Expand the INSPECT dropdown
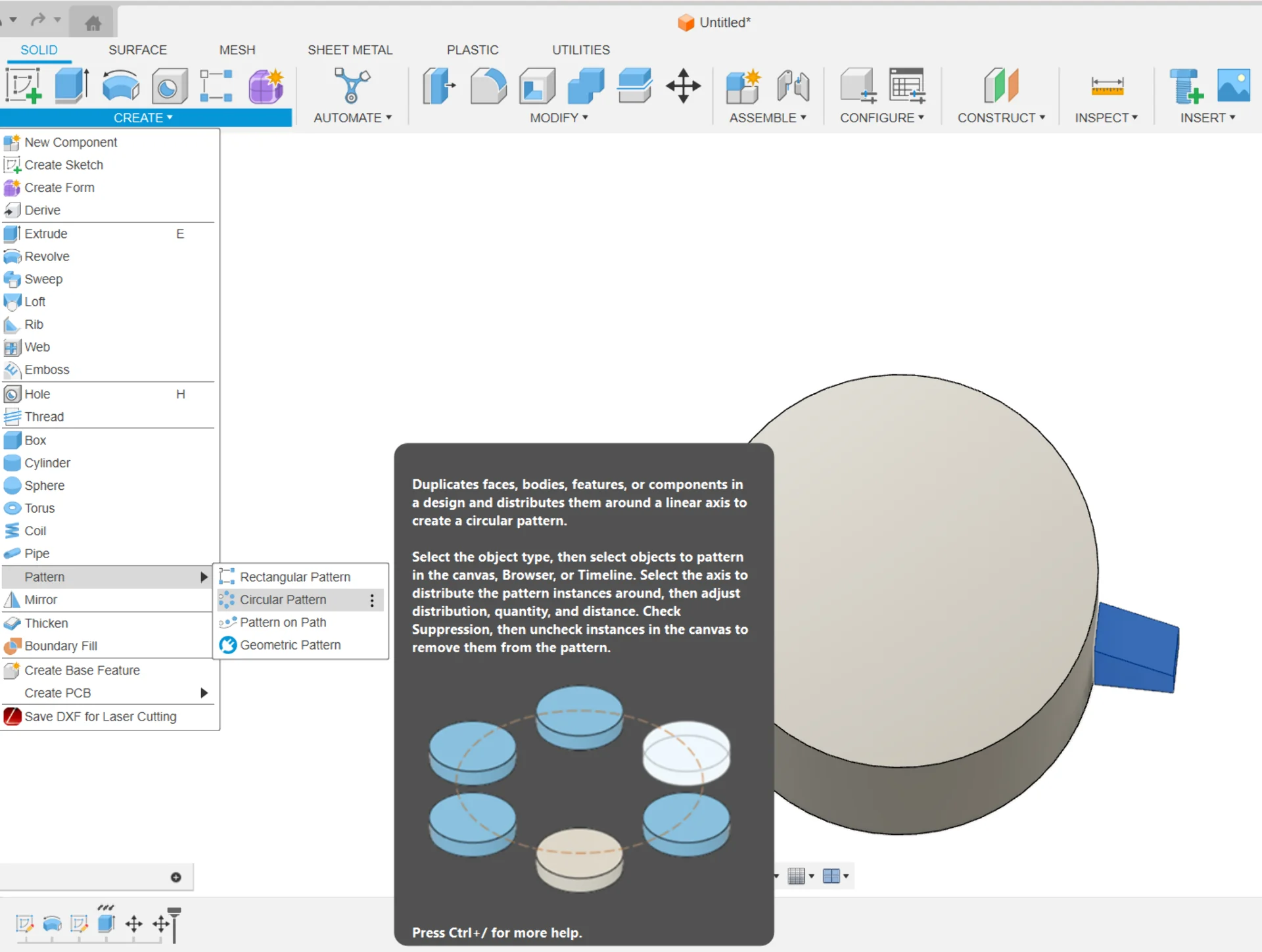 [1106, 118]
